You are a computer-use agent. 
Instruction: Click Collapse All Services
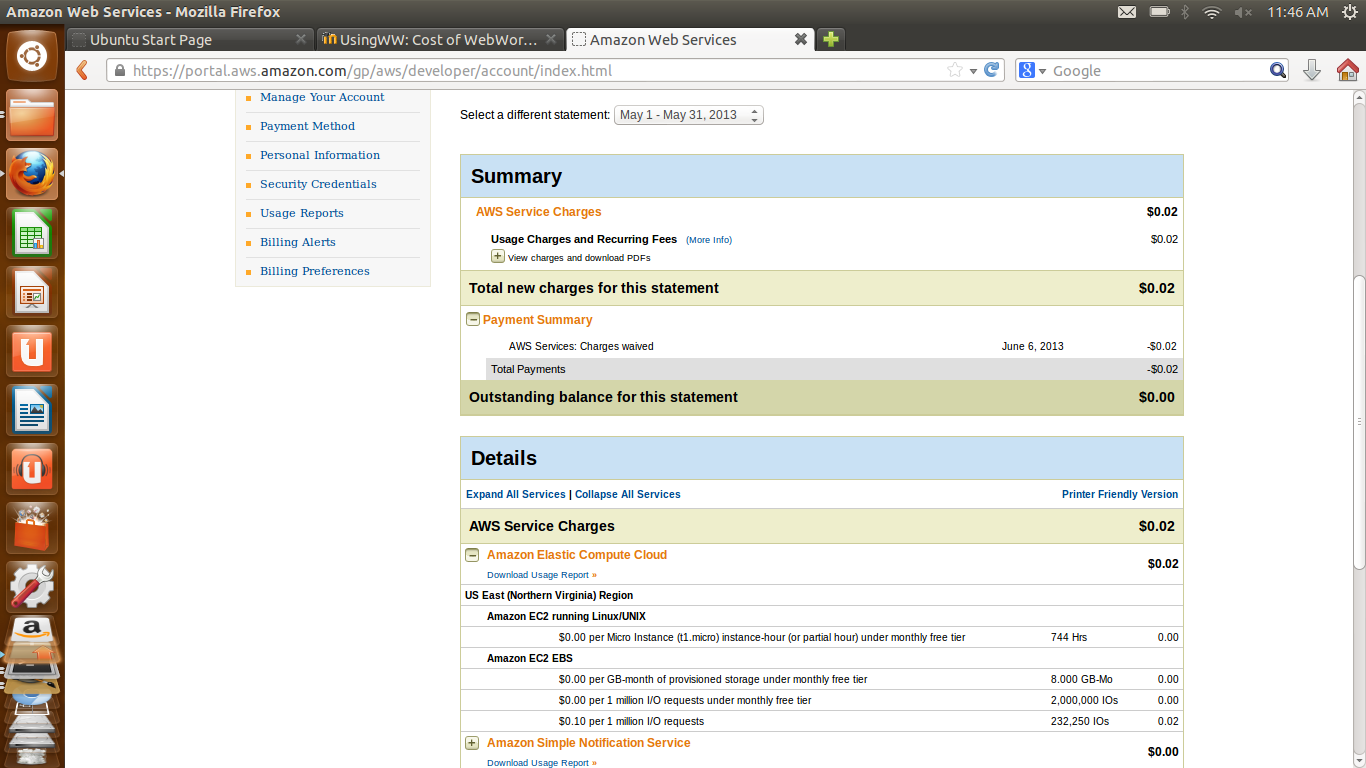(628, 494)
